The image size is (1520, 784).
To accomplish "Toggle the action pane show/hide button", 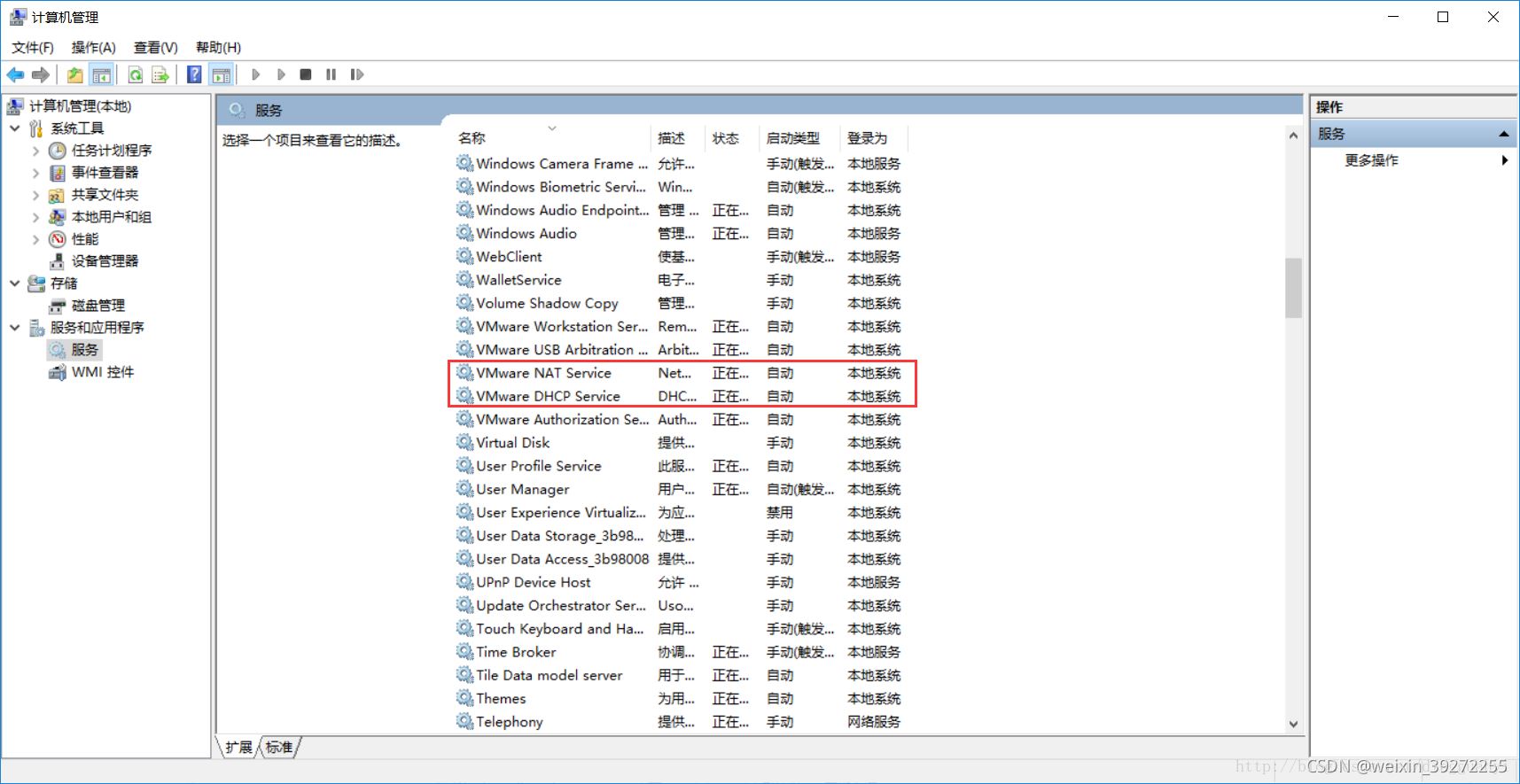I will pos(222,75).
